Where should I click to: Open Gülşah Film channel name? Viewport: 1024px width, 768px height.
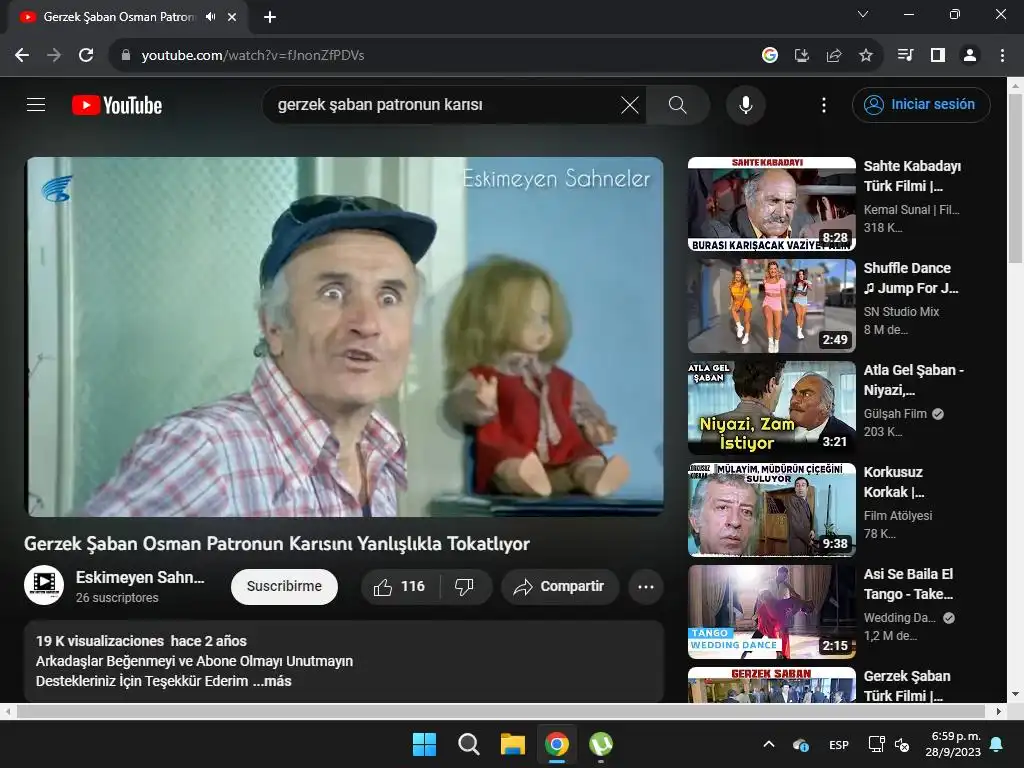pos(895,413)
